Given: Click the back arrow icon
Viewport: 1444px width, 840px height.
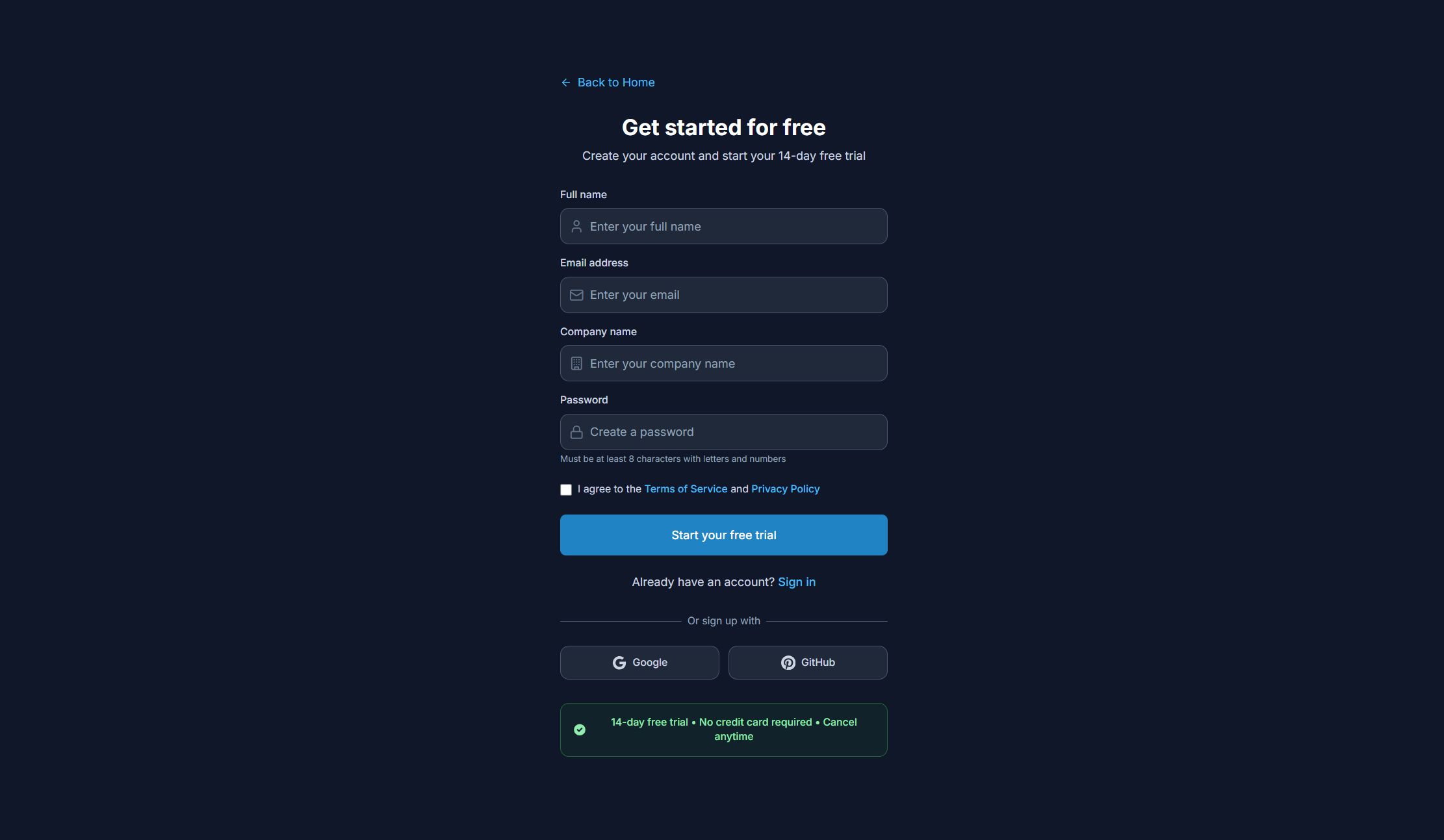Looking at the screenshot, I should pos(565,83).
